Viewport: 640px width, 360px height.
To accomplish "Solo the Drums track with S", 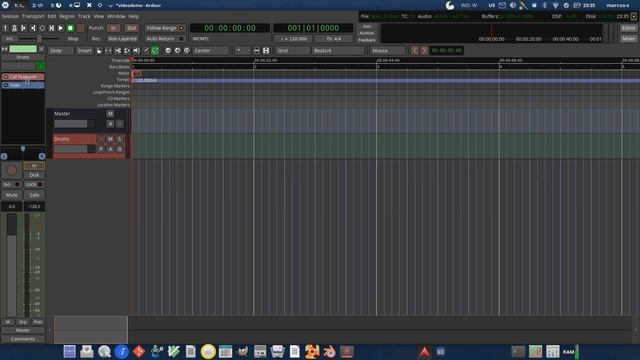I will tap(120, 139).
